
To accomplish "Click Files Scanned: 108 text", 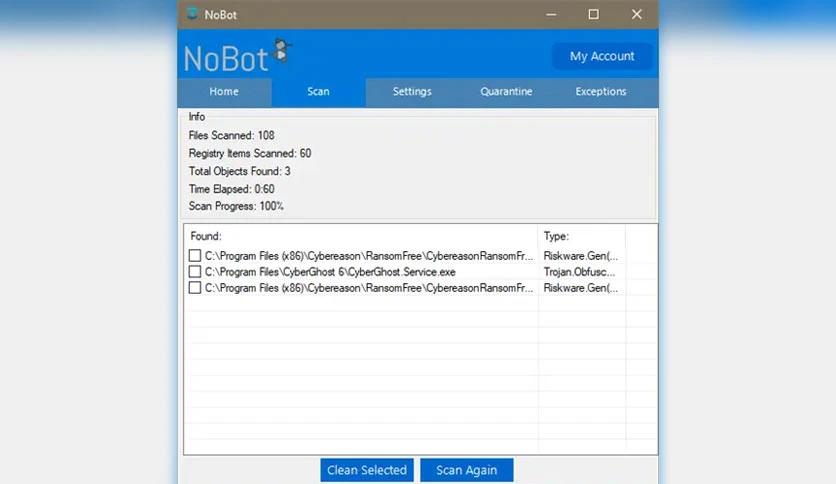I will [x=231, y=135].
